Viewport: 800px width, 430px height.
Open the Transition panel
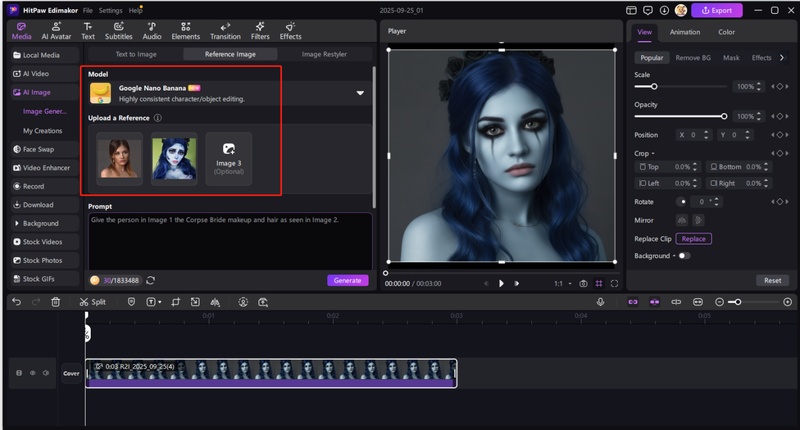[225, 31]
